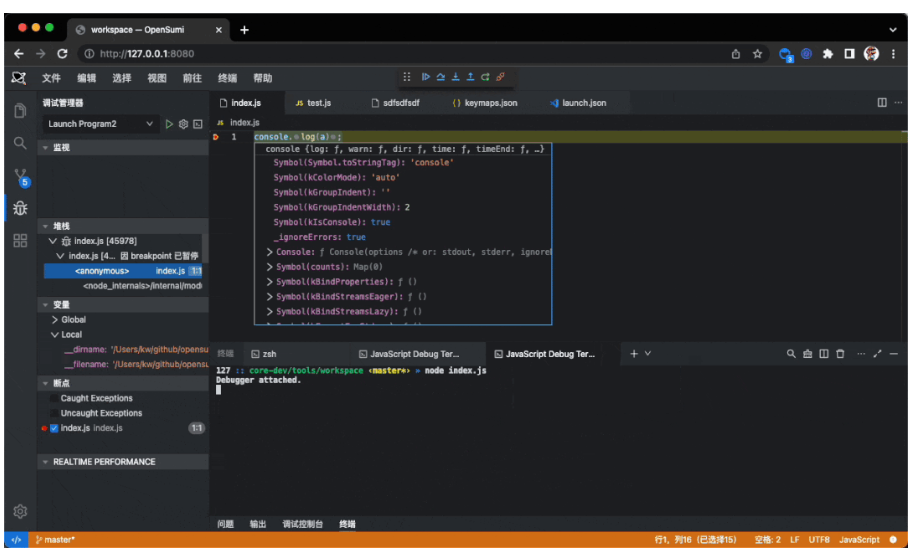Maximize the terminal panel icon
The image size is (918, 554).
(x=877, y=354)
